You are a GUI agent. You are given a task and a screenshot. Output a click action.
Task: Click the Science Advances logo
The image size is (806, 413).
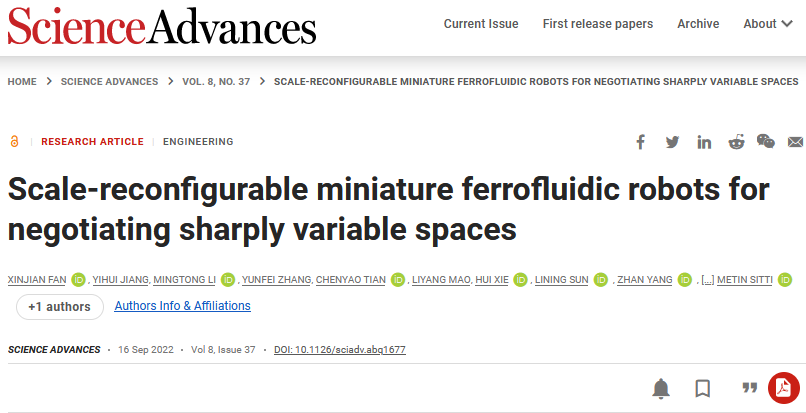tap(162, 25)
